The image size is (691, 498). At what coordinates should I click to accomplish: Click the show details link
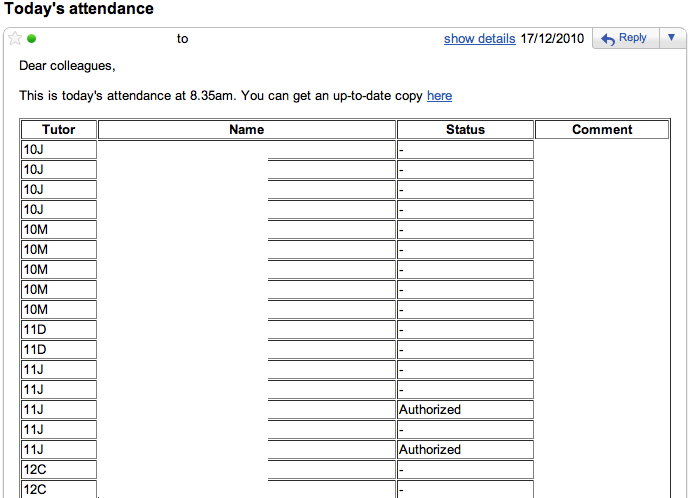click(x=479, y=38)
